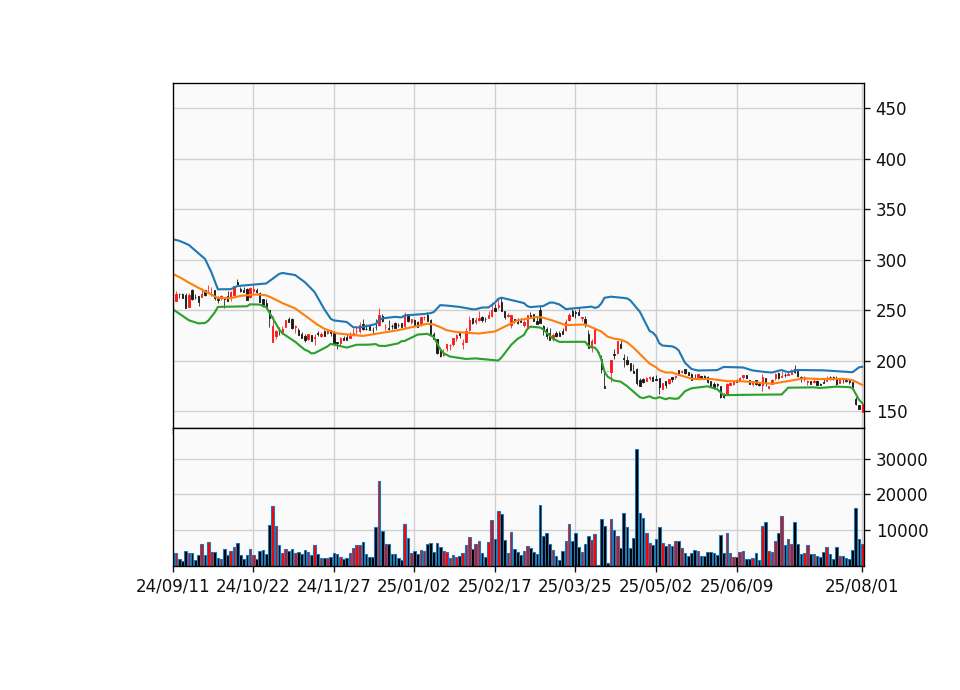The width and height of the screenshot is (960, 690).
Task: Click the 24/11/27 date label
Action: coord(334,586)
